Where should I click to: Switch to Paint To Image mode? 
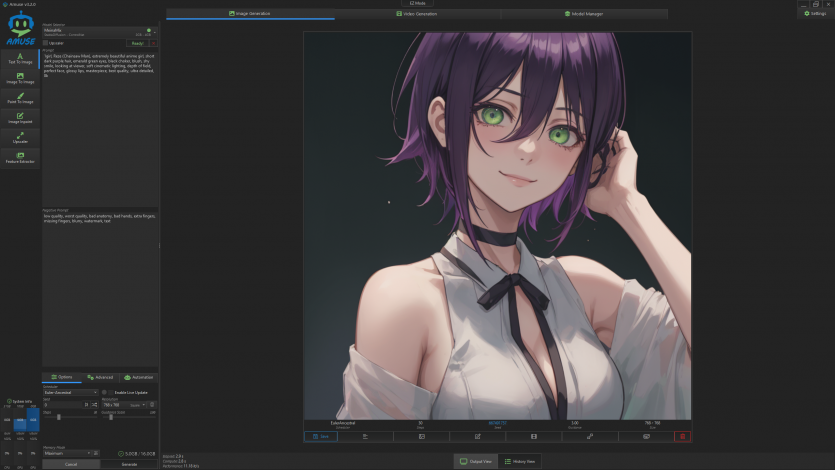pos(20,98)
